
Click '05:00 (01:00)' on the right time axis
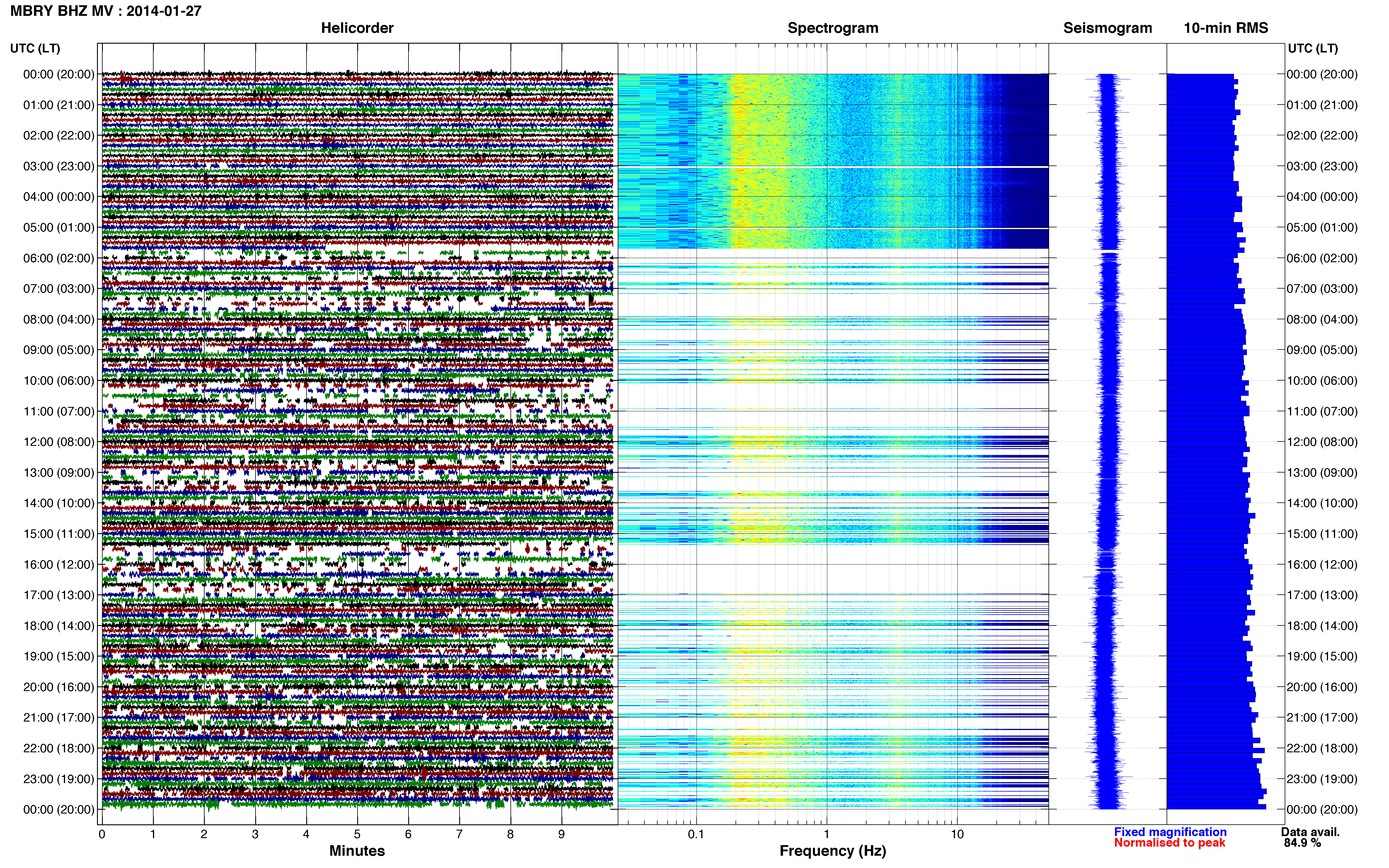[1322, 227]
